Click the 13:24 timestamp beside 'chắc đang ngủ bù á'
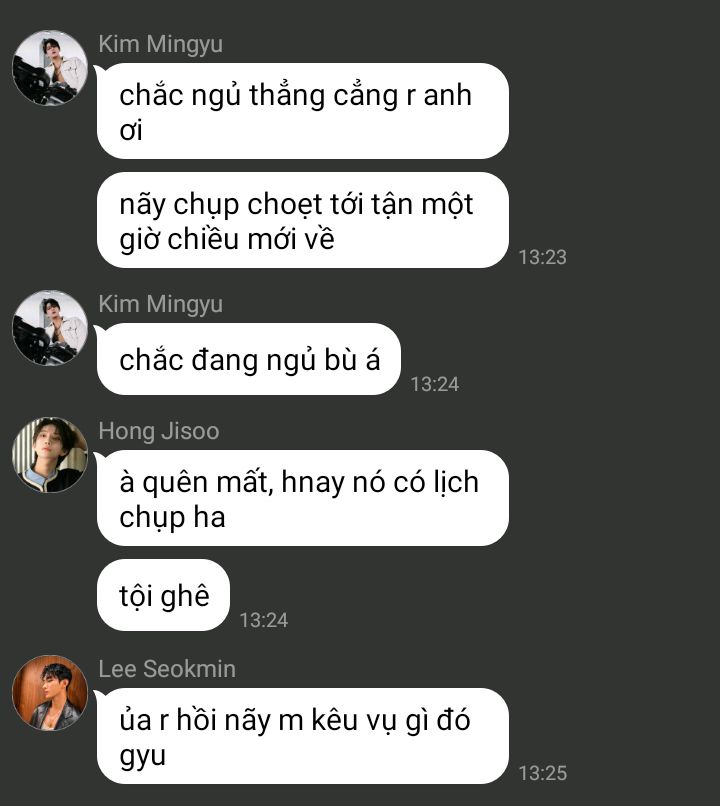The image size is (720, 806). tap(434, 384)
